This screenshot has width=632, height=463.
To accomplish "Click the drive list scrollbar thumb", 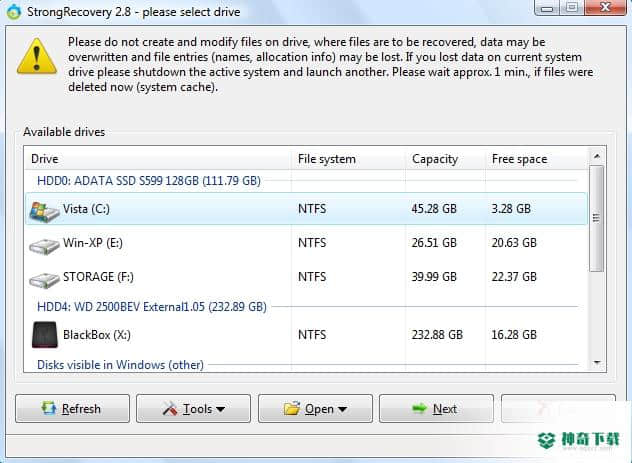I will [x=597, y=218].
